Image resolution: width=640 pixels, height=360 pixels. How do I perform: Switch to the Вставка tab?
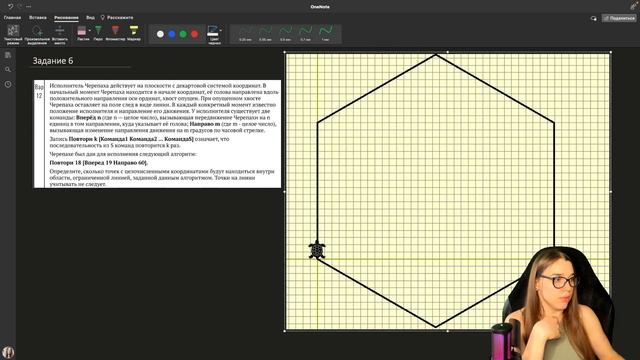tap(38, 18)
